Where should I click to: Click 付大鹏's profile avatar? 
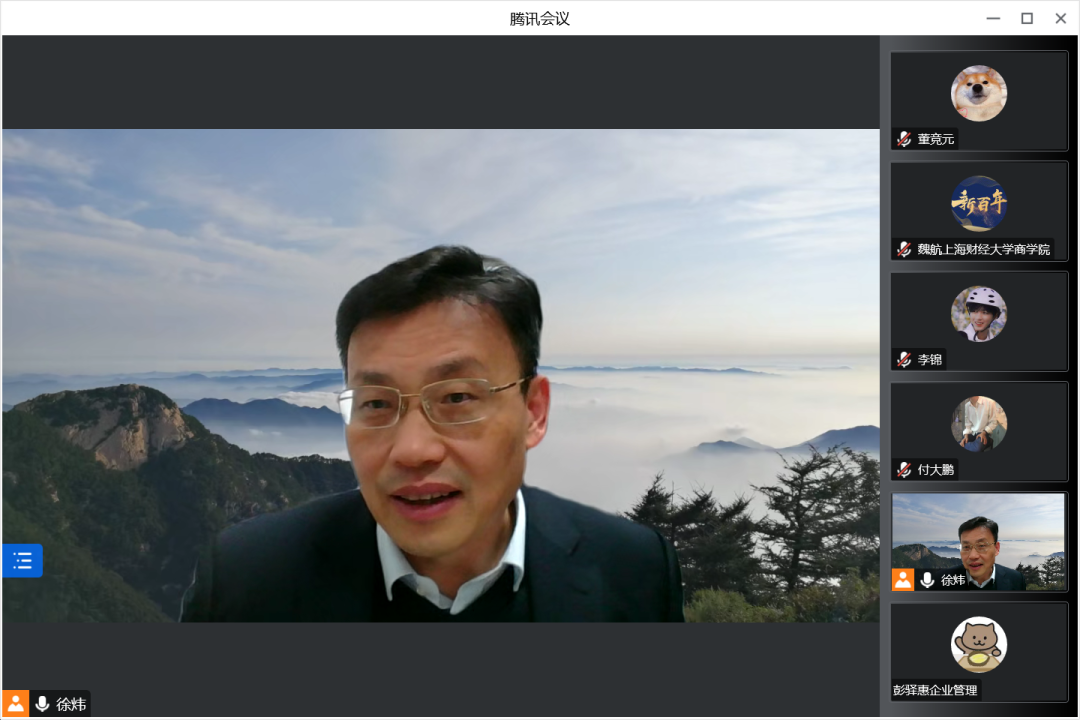(979, 424)
